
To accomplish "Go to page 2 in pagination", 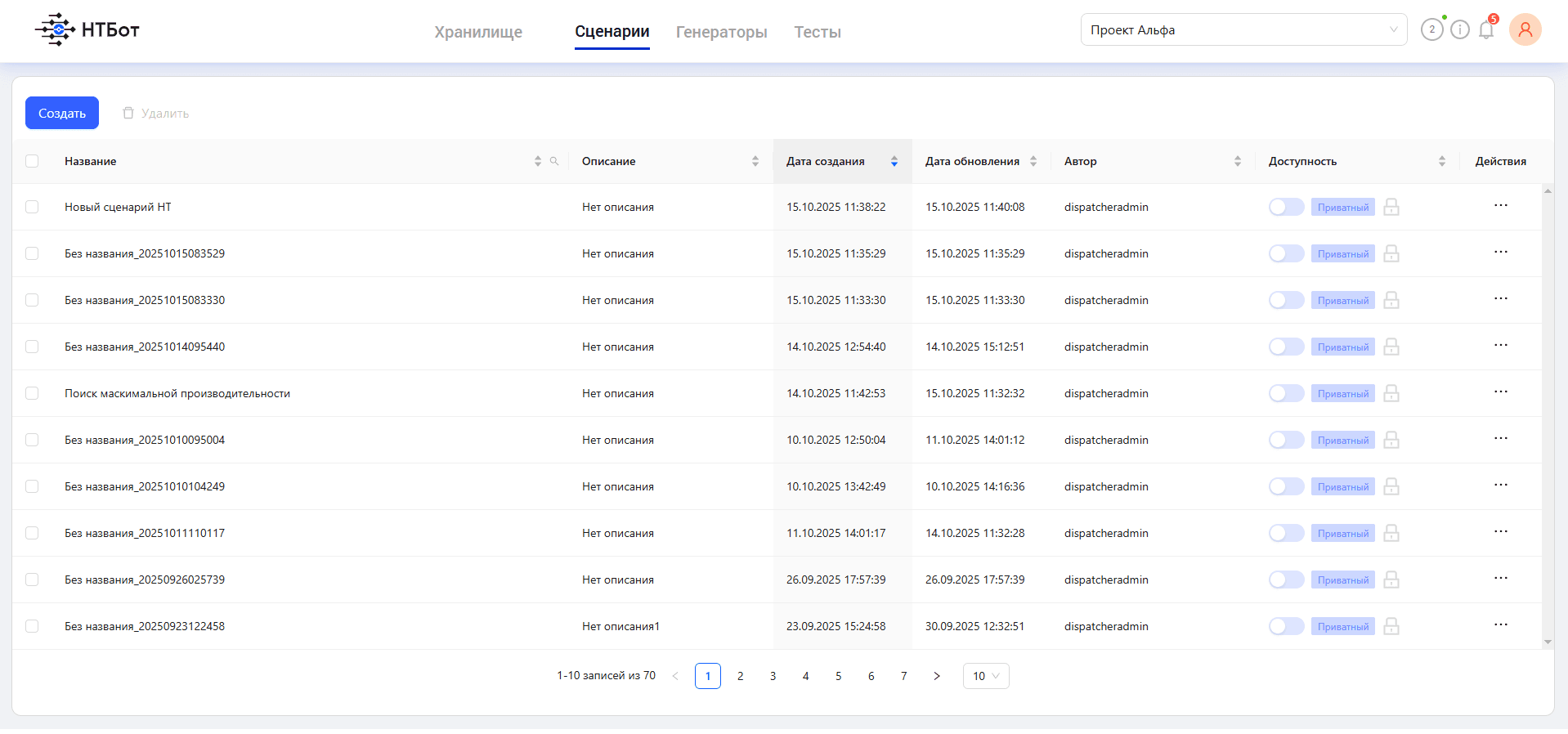I will tap(741, 676).
